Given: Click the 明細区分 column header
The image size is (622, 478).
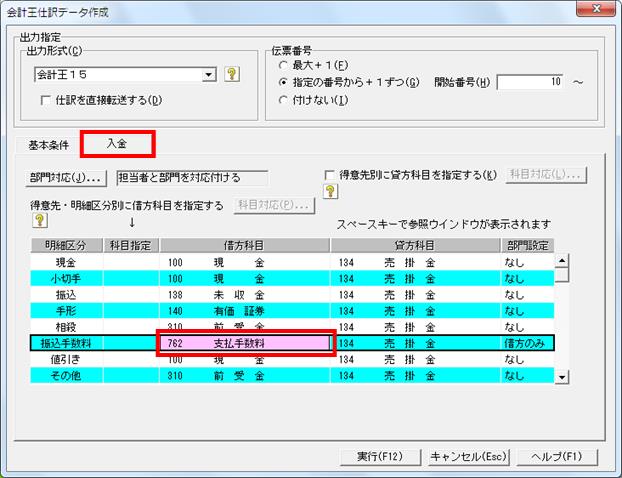Looking at the screenshot, I should pyautogui.click(x=66, y=246).
